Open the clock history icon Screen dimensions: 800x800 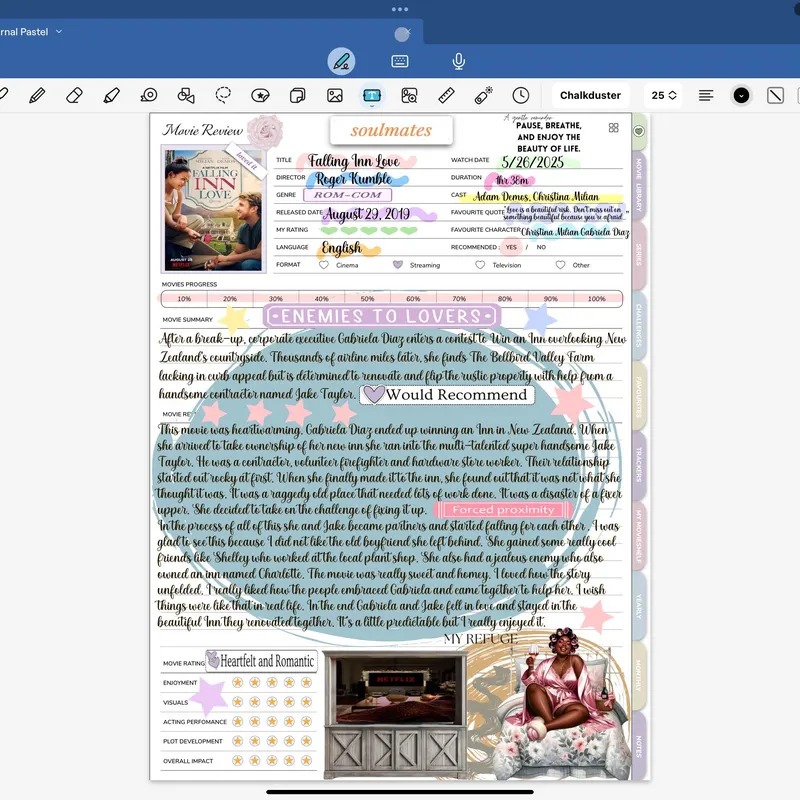(x=520, y=95)
